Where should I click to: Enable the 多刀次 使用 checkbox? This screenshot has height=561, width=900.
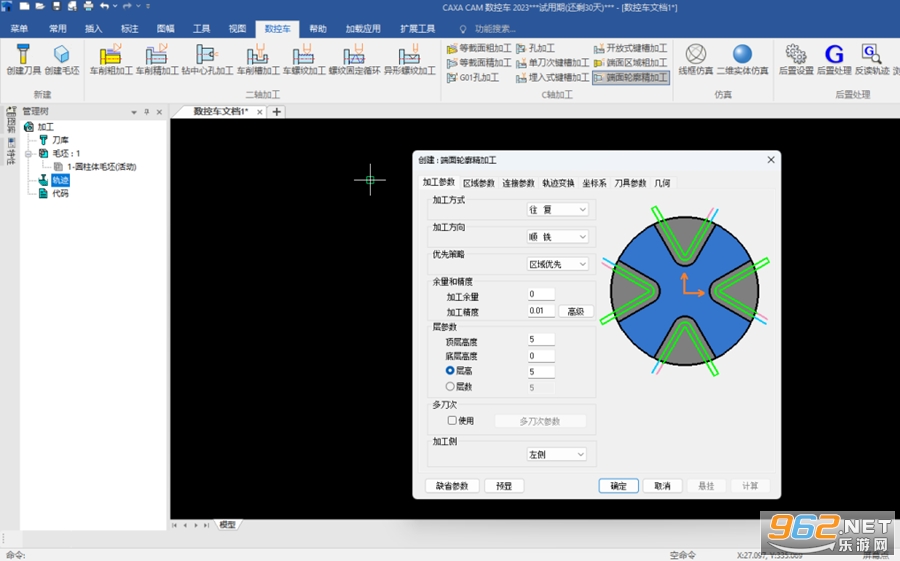(x=452, y=420)
